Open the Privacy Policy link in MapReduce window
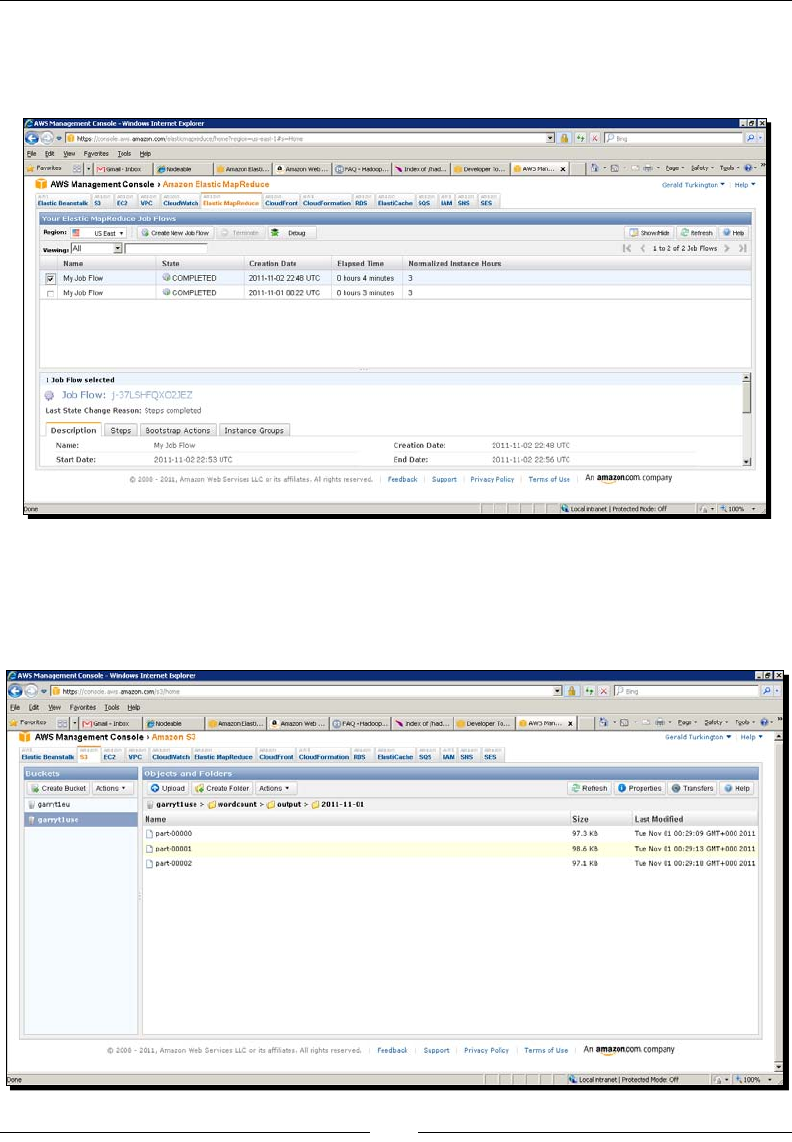This screenshot has width=792, height=1142. [492, 479]
